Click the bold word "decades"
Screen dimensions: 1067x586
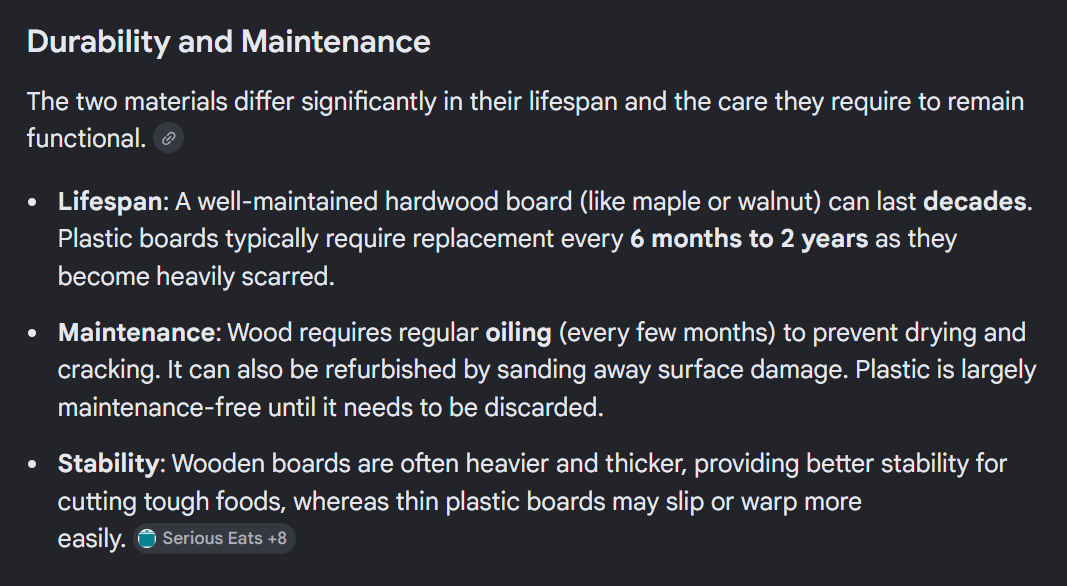click(x=974, y=201)
